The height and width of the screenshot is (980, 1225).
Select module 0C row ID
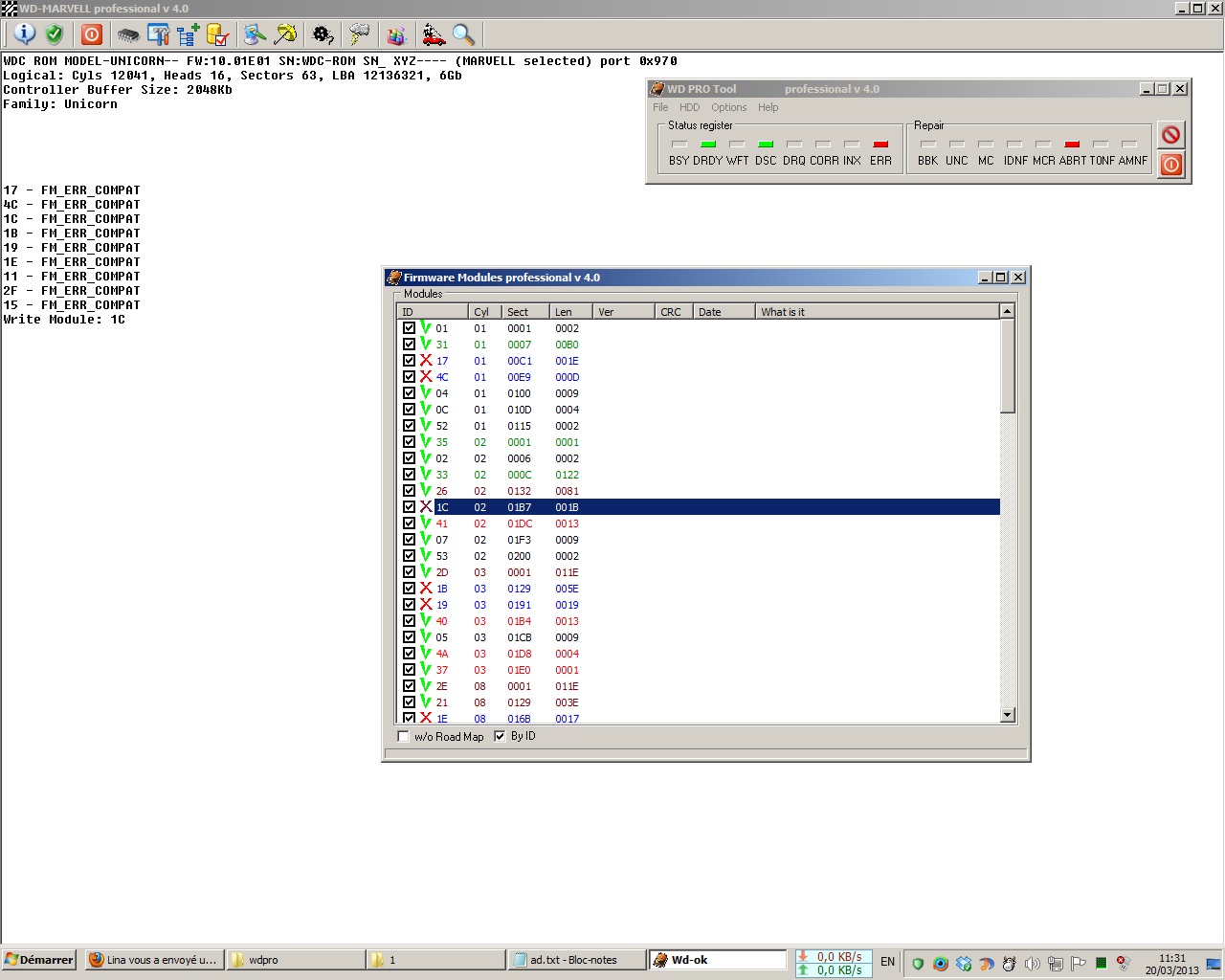[x=442, y=410]
